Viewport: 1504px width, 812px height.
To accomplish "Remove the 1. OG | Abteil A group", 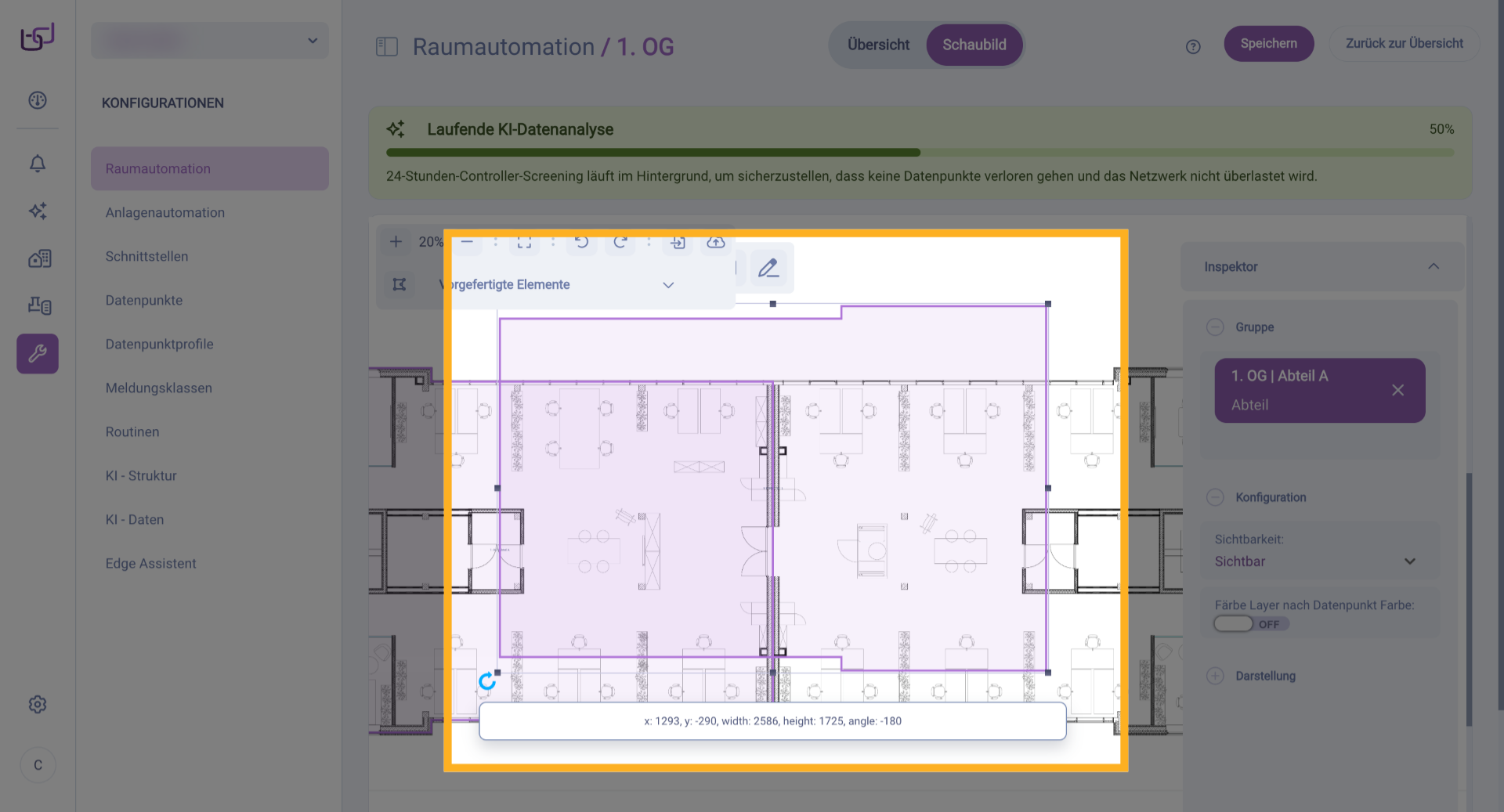I will pos(1397,390).
